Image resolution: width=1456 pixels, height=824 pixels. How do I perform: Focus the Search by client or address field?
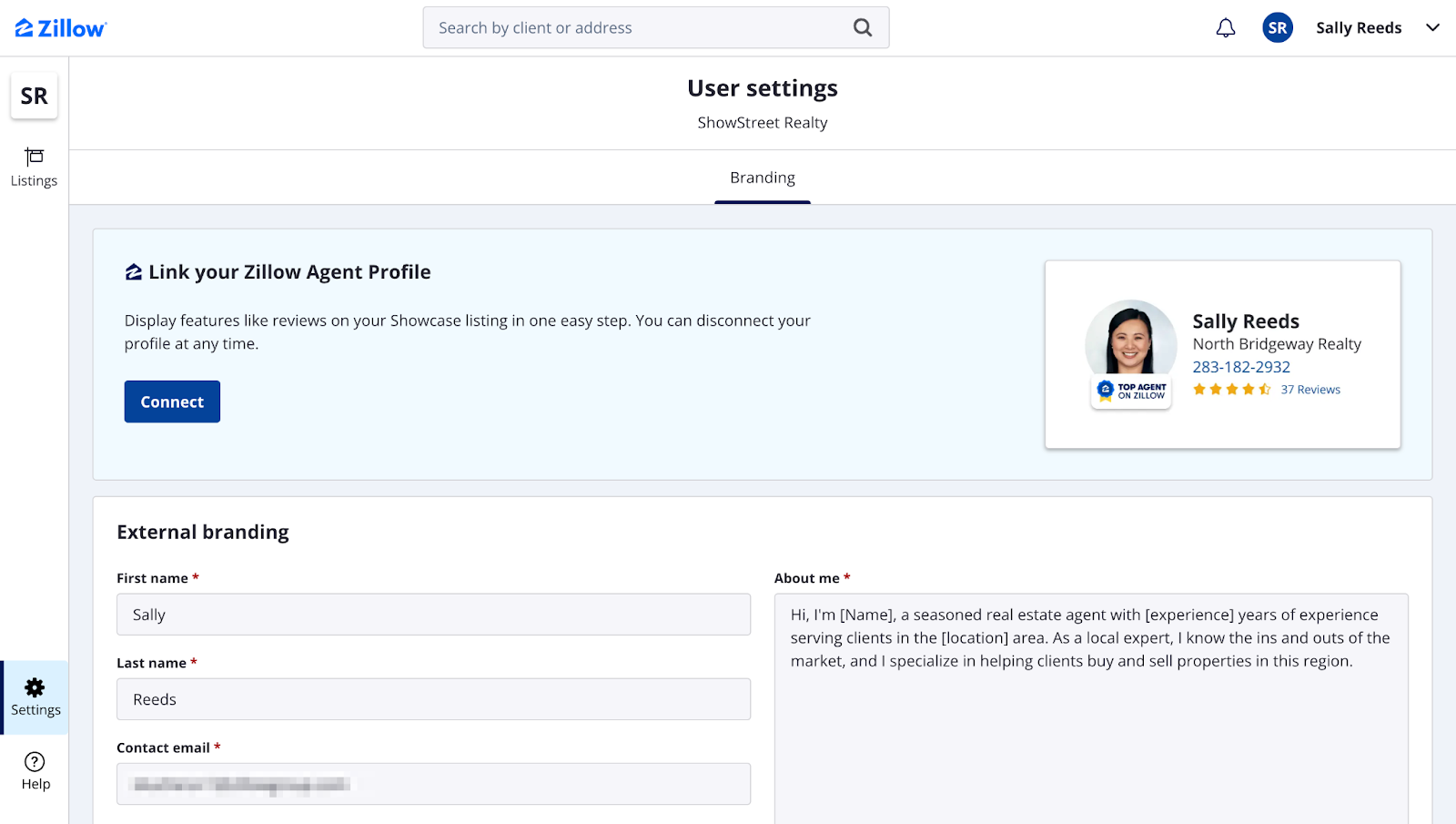pos(637,28)
